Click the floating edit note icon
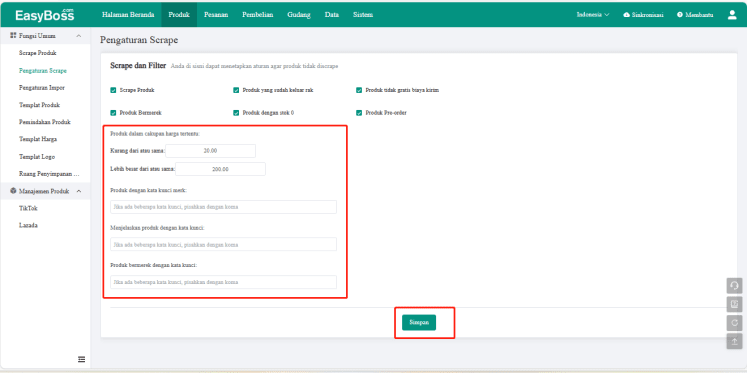 [x=734, y=304]
